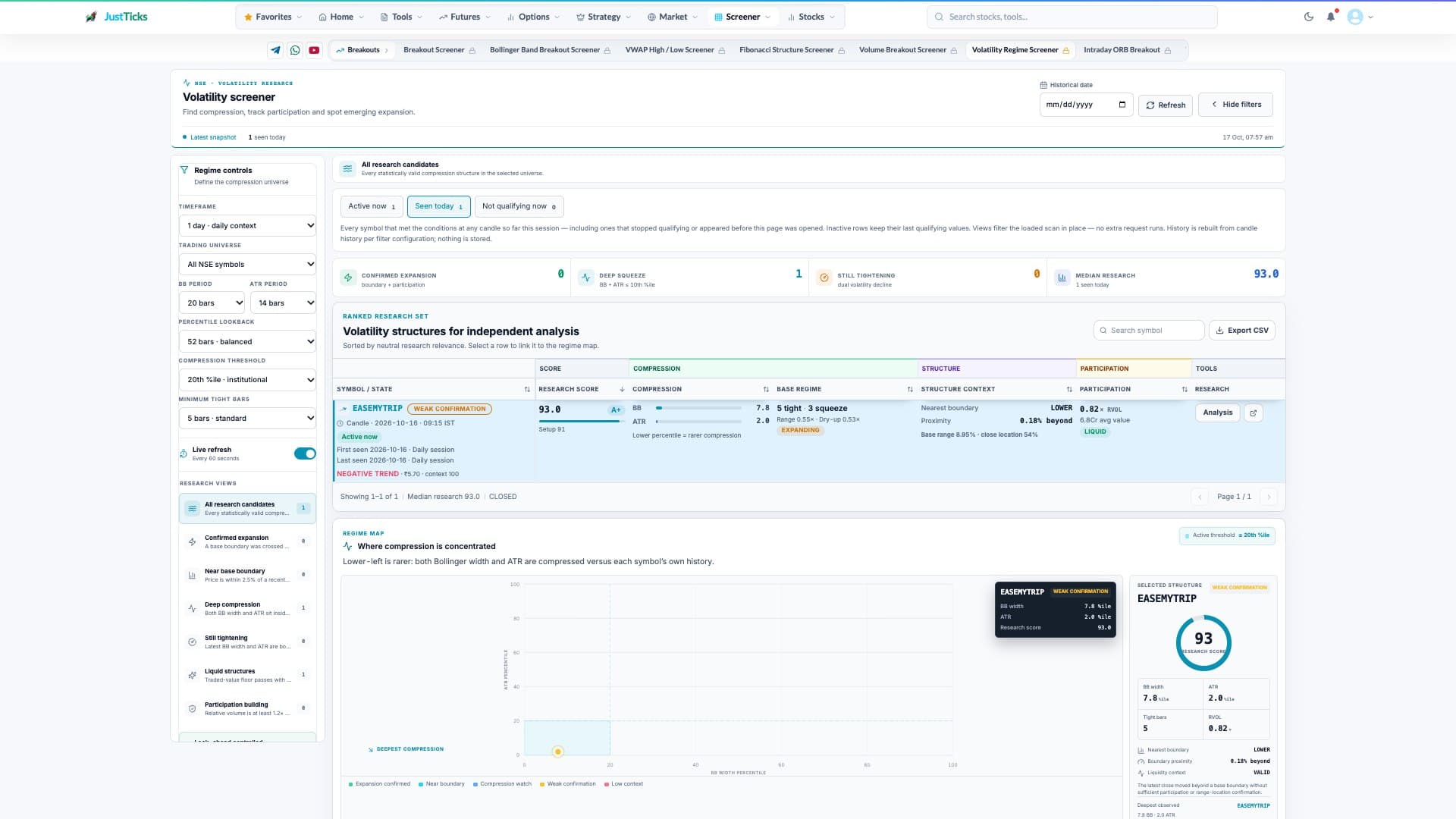The height and width of the screenshot is (819, 1456).
Task: Open the Options menu
Action: coord(533,17)
